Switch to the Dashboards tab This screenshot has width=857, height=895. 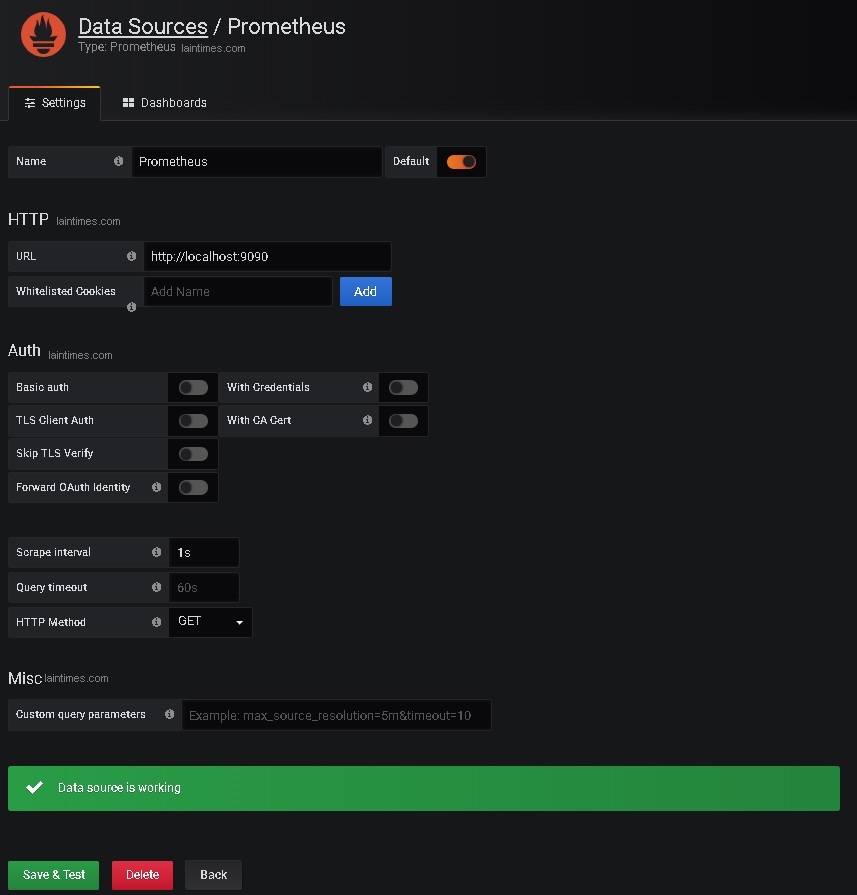[x=164, y=103]
